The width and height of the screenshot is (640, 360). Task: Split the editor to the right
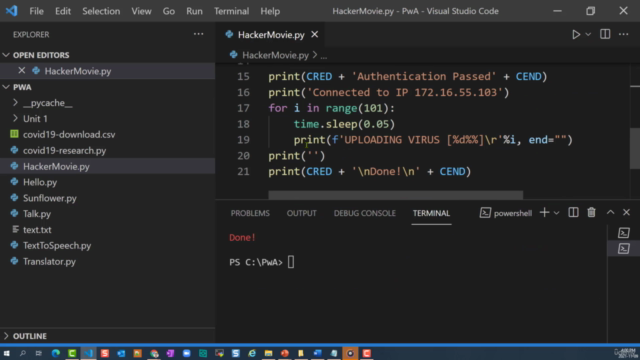pos(605,34)
